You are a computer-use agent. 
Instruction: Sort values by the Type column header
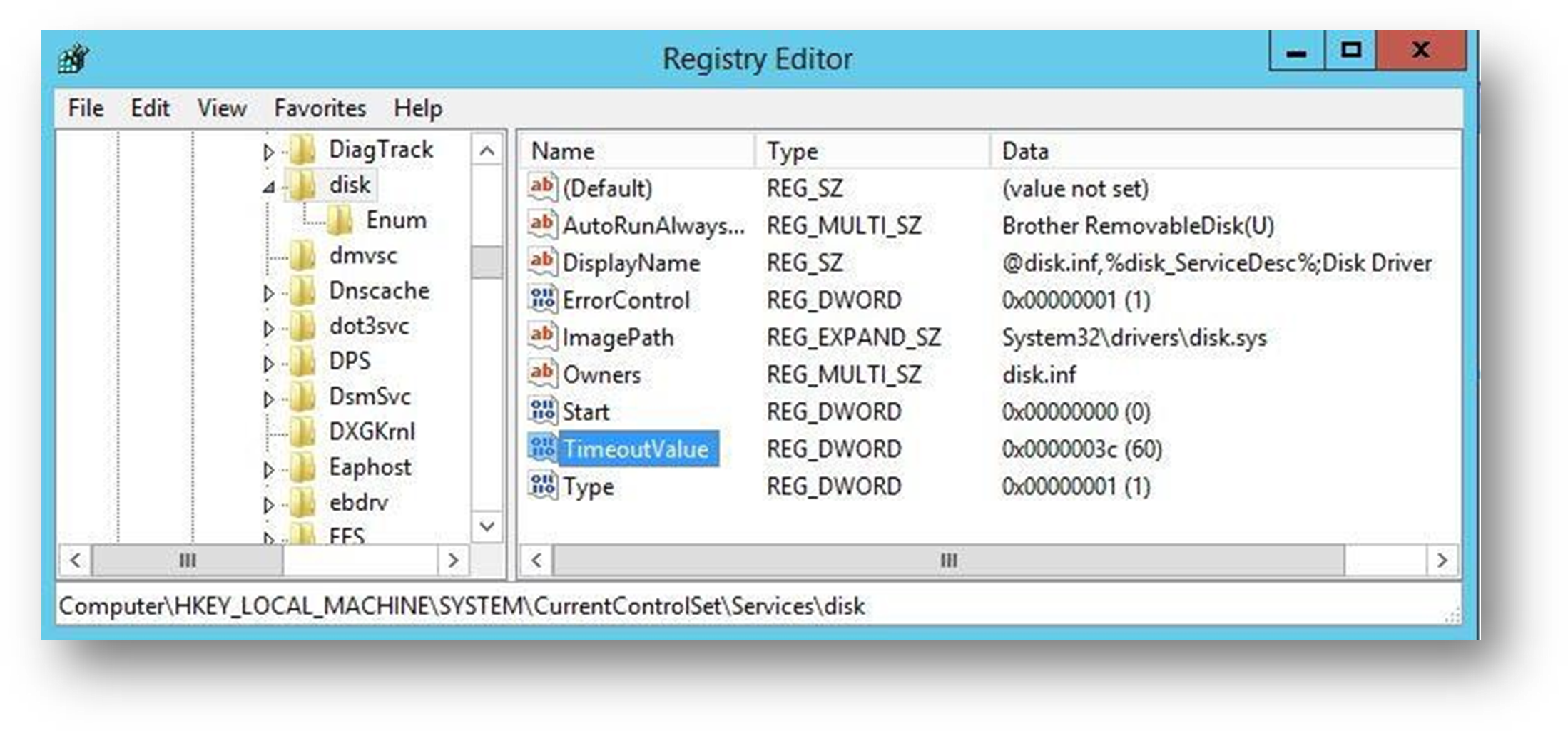(x=872, y=150)
